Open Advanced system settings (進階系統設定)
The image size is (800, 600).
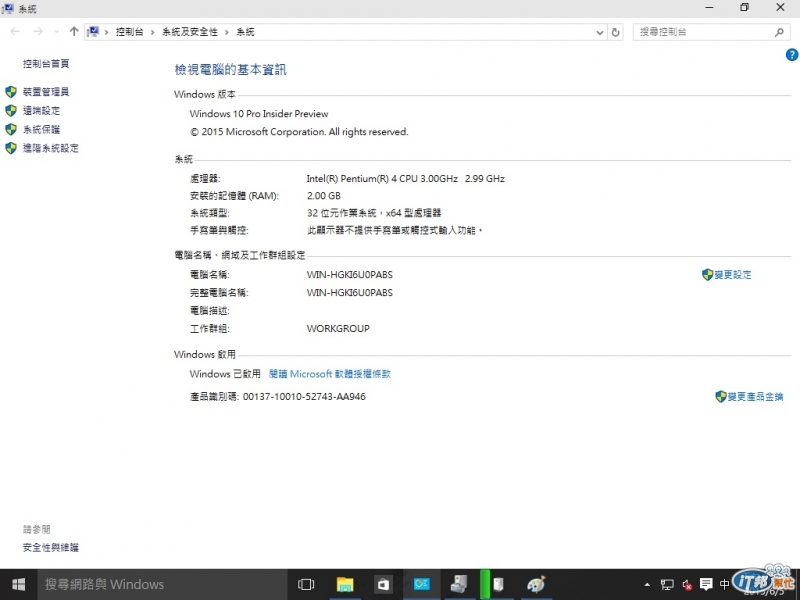click(51, 148)
